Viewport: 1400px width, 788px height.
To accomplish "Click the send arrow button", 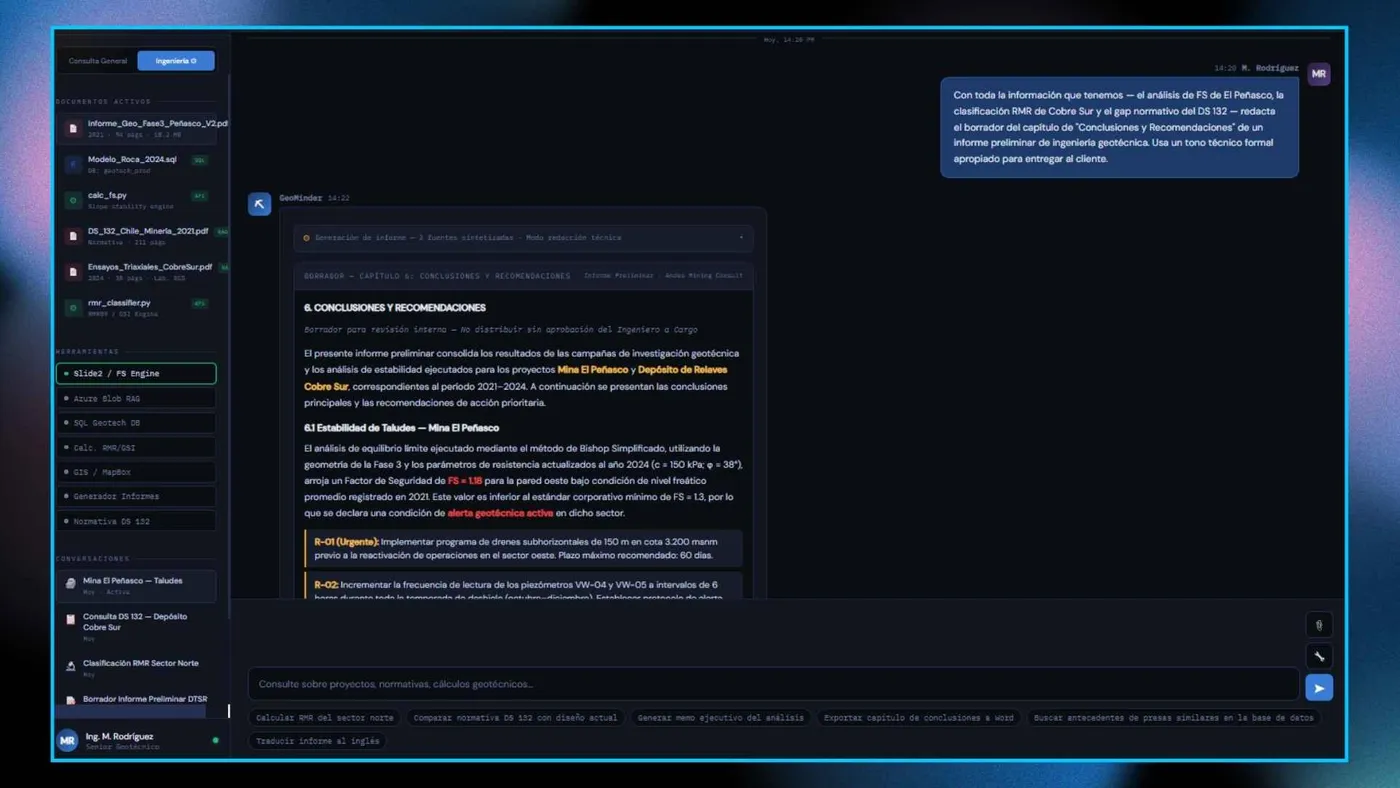I will click(x=1319, y=688).
